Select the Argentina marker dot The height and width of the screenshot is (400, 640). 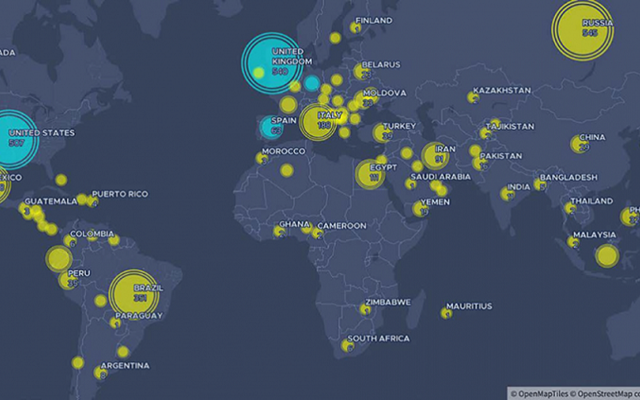pos(100,372)
